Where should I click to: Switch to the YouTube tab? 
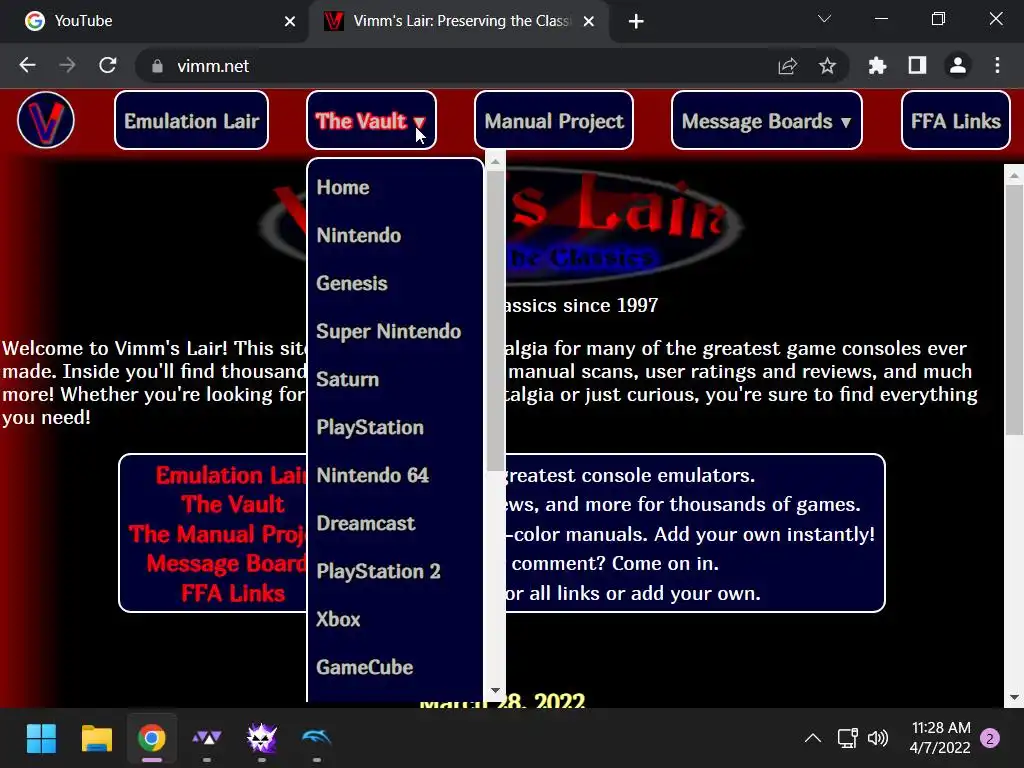tap(154, 22)
